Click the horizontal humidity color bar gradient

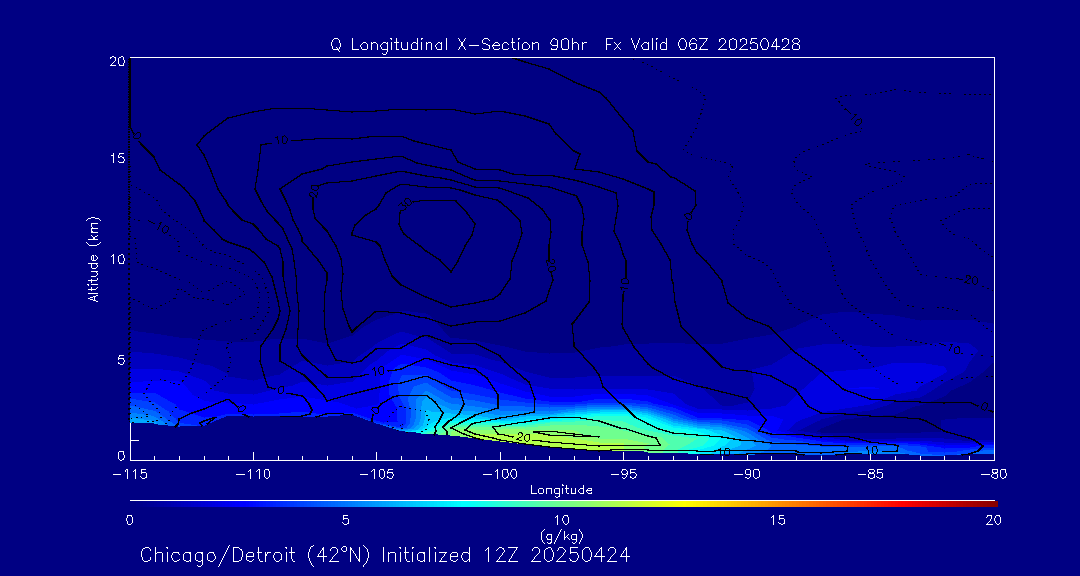tap(563, 504)
